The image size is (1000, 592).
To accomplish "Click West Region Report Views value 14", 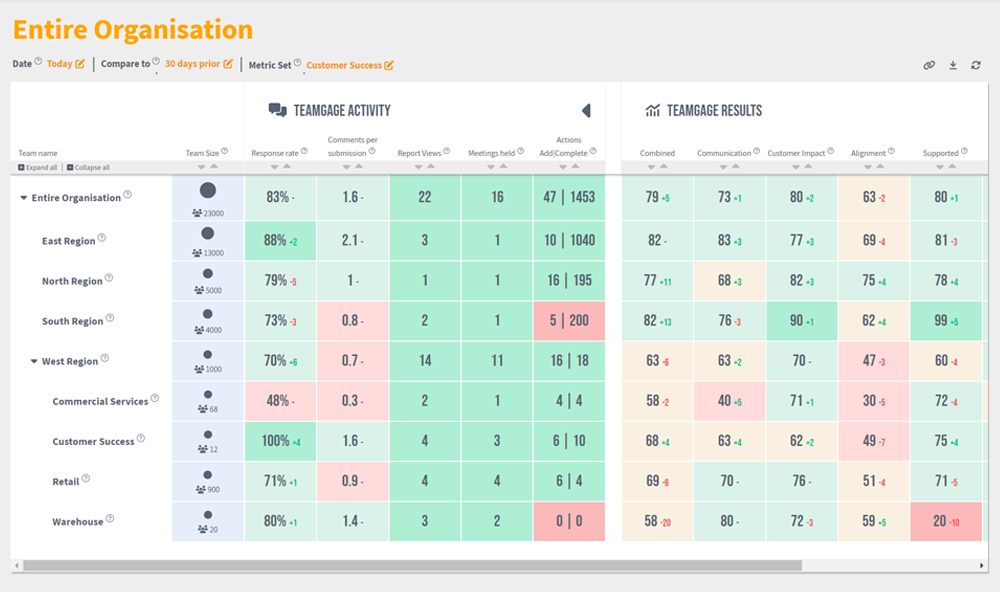I will pyautogui.click(x=425, y=361).
